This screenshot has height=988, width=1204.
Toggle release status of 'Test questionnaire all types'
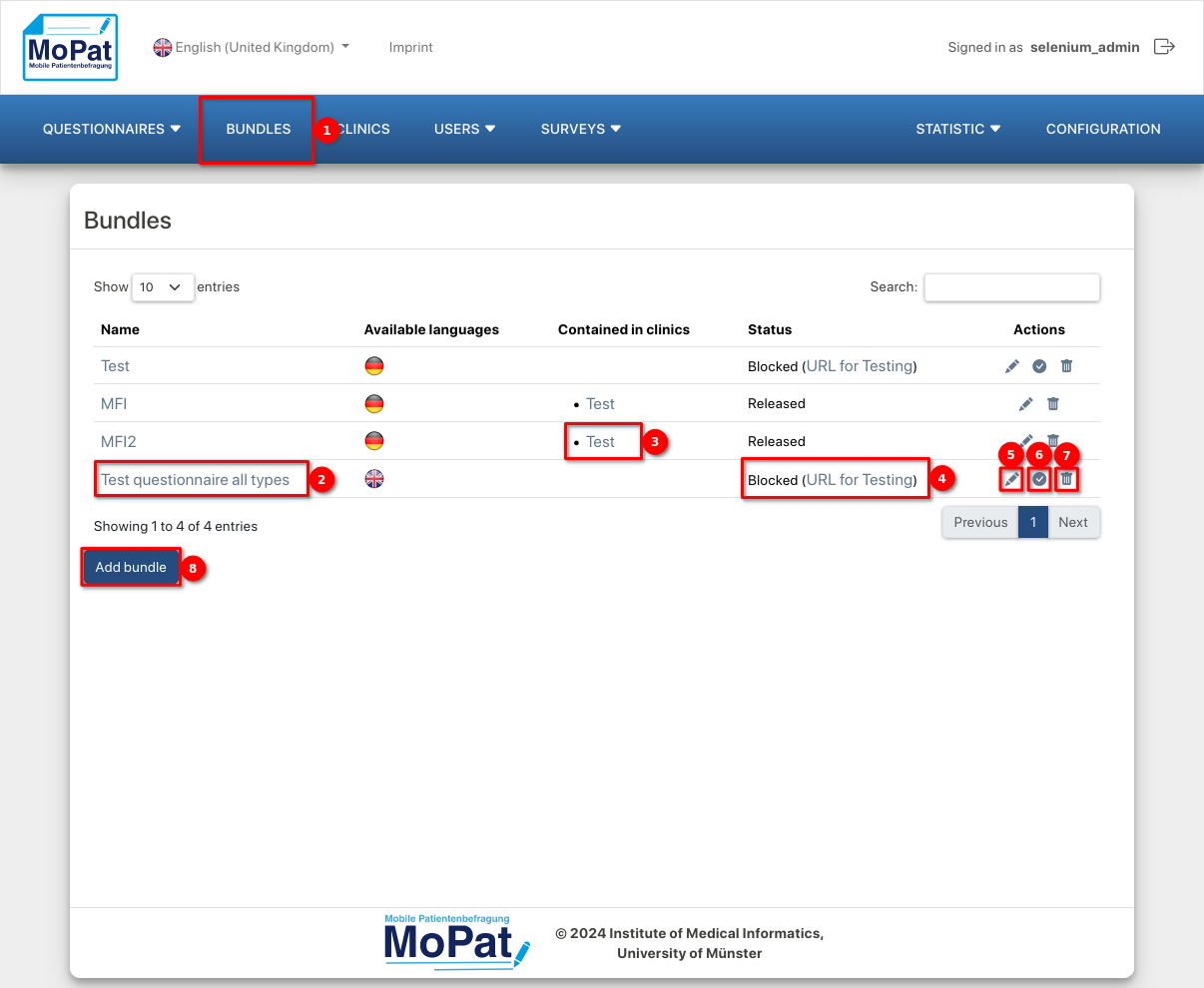[1039, 480]
